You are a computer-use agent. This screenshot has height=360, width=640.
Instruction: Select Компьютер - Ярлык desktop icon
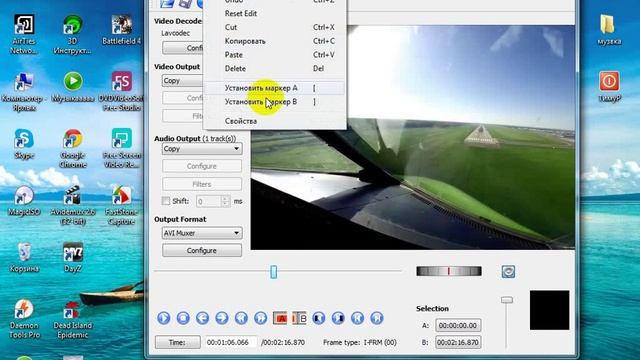(x=24, y=91)
